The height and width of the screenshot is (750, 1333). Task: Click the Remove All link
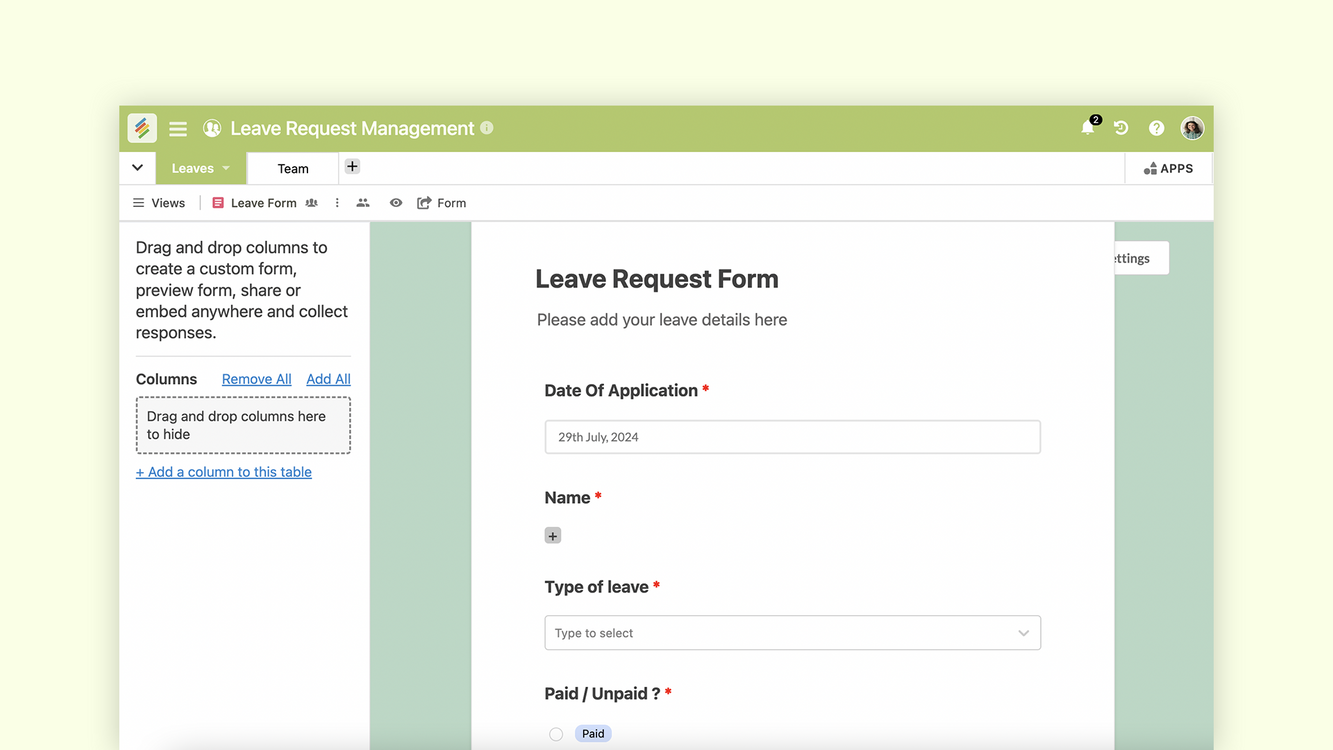256,379
